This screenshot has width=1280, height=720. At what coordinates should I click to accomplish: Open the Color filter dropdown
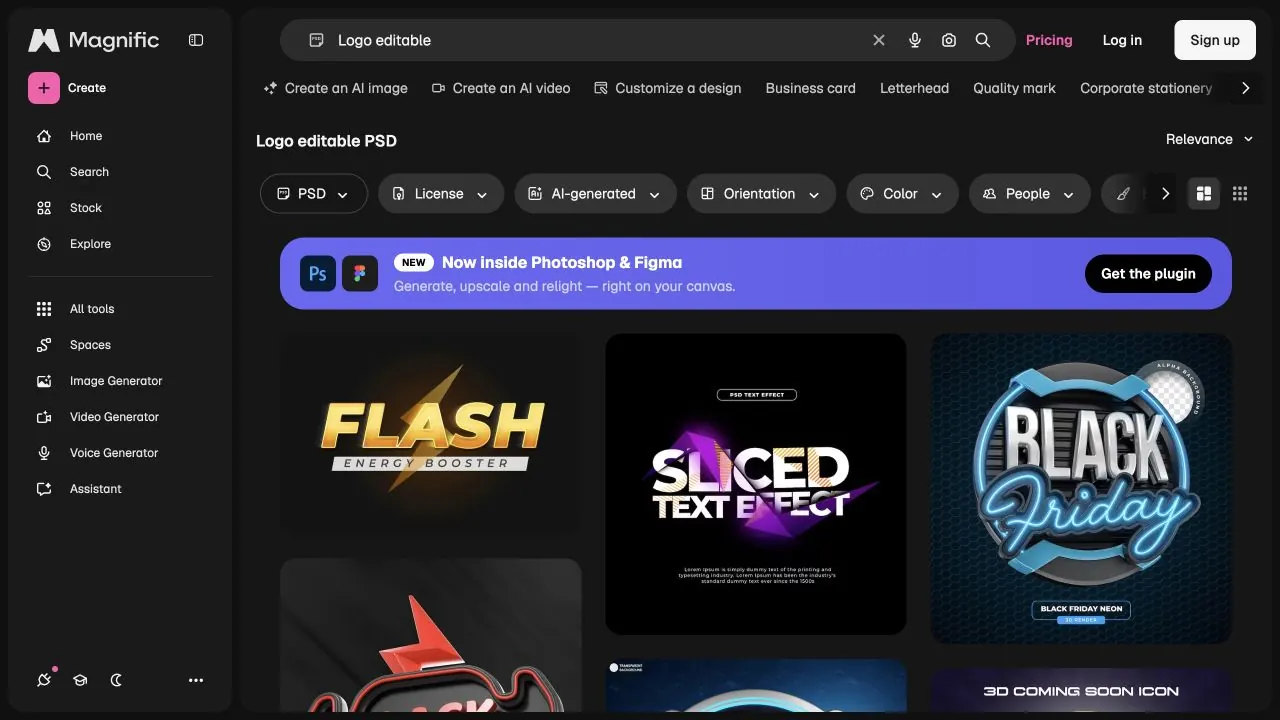click(x=903, y=194)
